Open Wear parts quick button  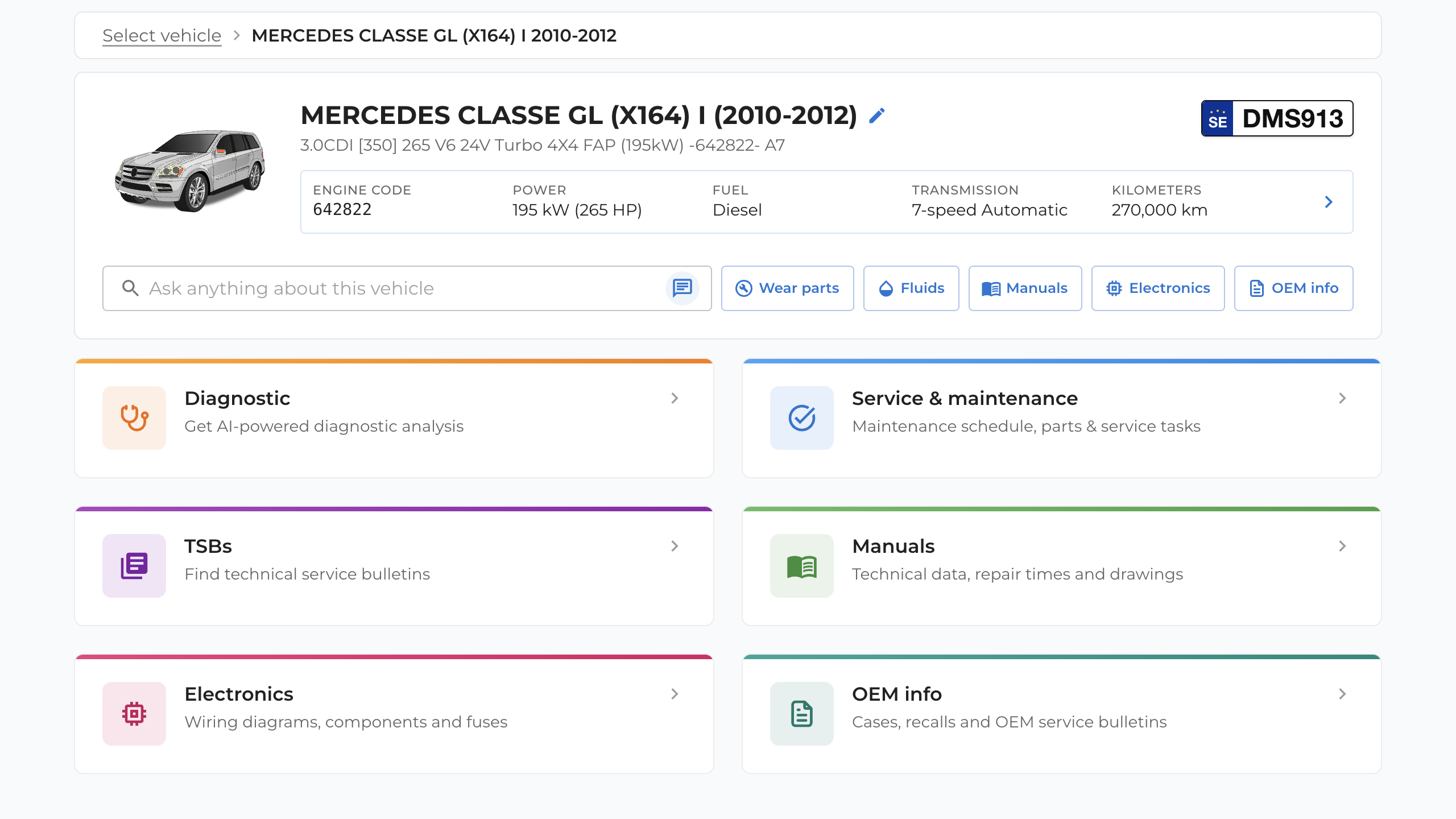[788, 288]
